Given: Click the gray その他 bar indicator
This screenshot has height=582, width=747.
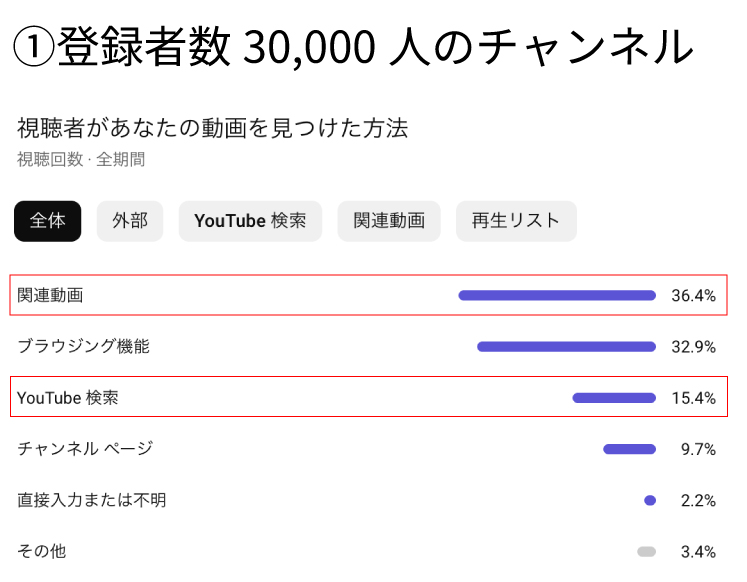Looking at the screenshot, I should coord(646,552).
